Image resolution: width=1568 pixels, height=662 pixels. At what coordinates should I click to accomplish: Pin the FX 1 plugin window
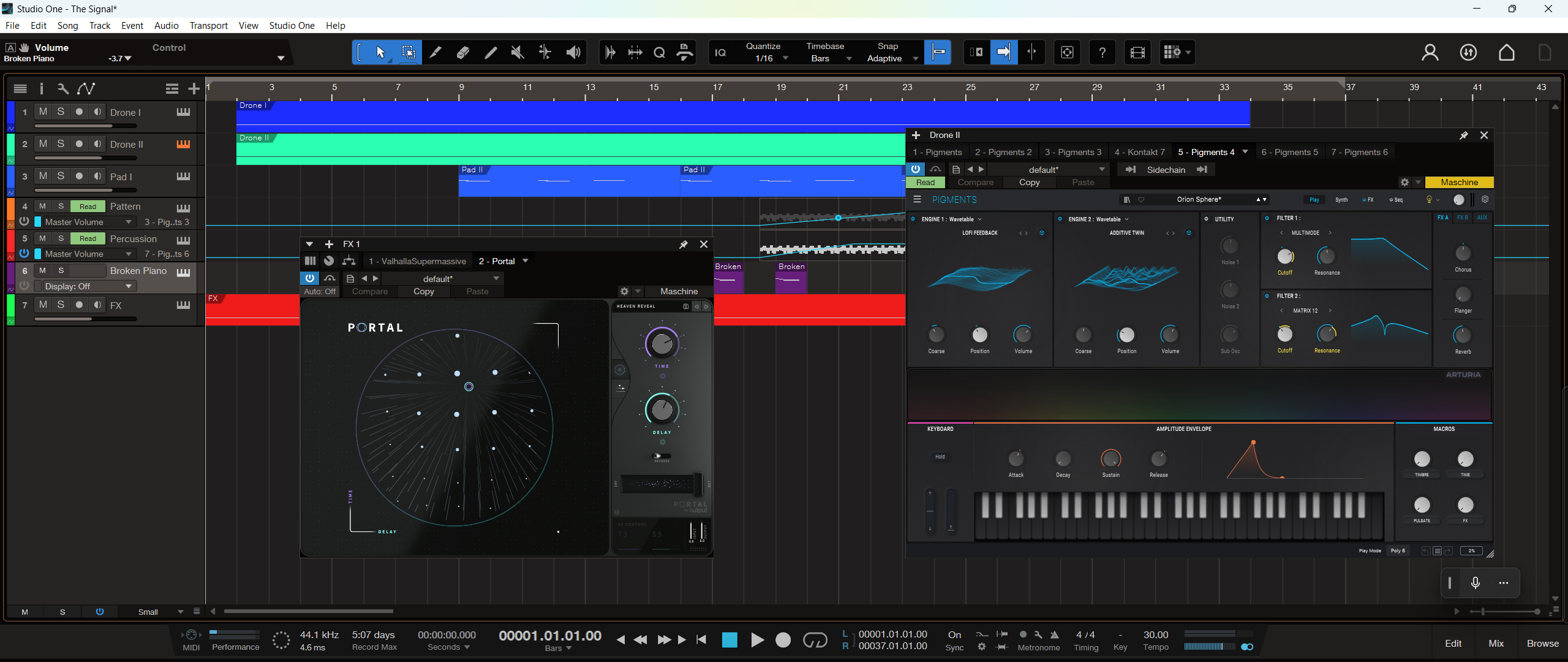(x=684, y=245)
